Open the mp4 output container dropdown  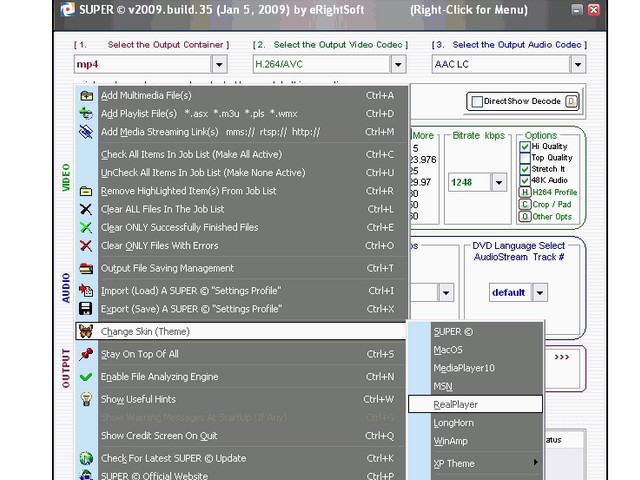coord(219,64)
